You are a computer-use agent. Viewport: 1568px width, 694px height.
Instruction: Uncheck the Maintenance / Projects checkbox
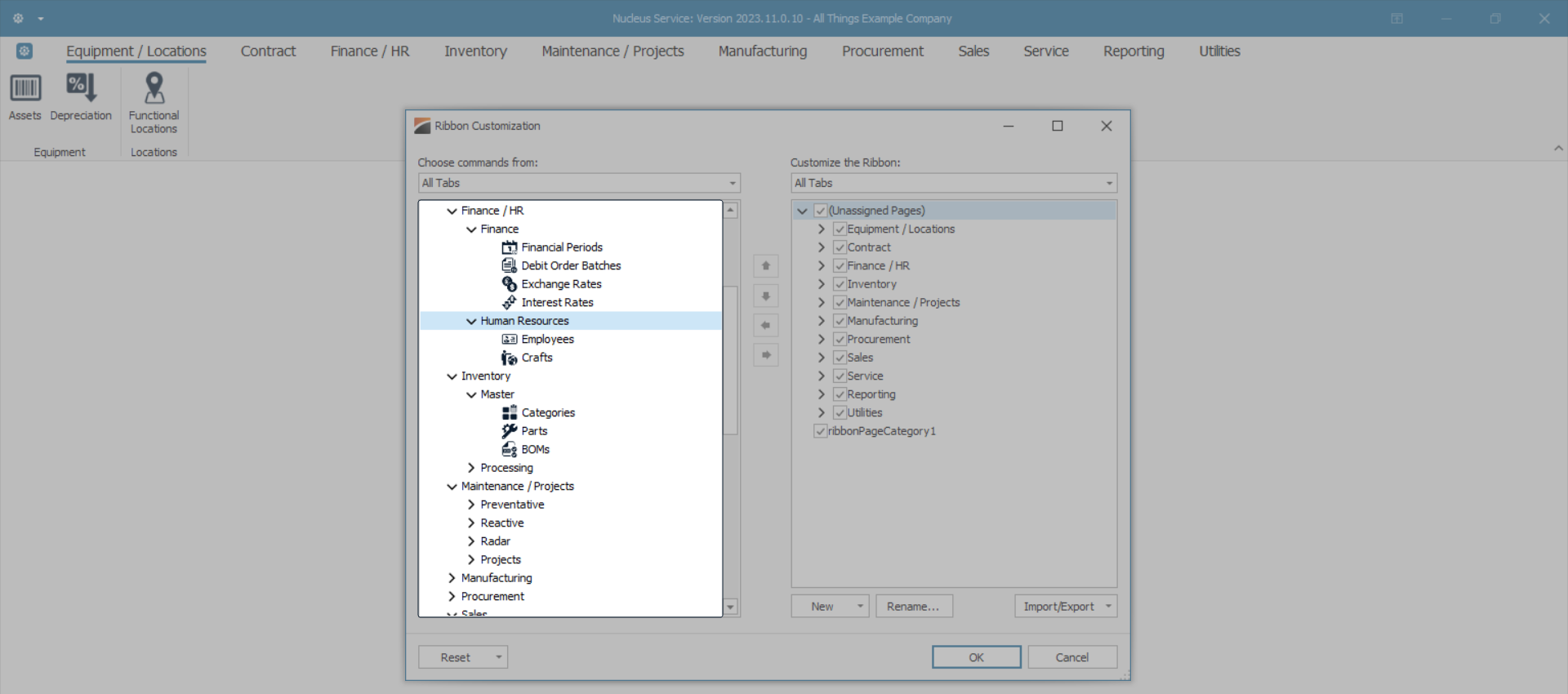[x=840, y=303]
